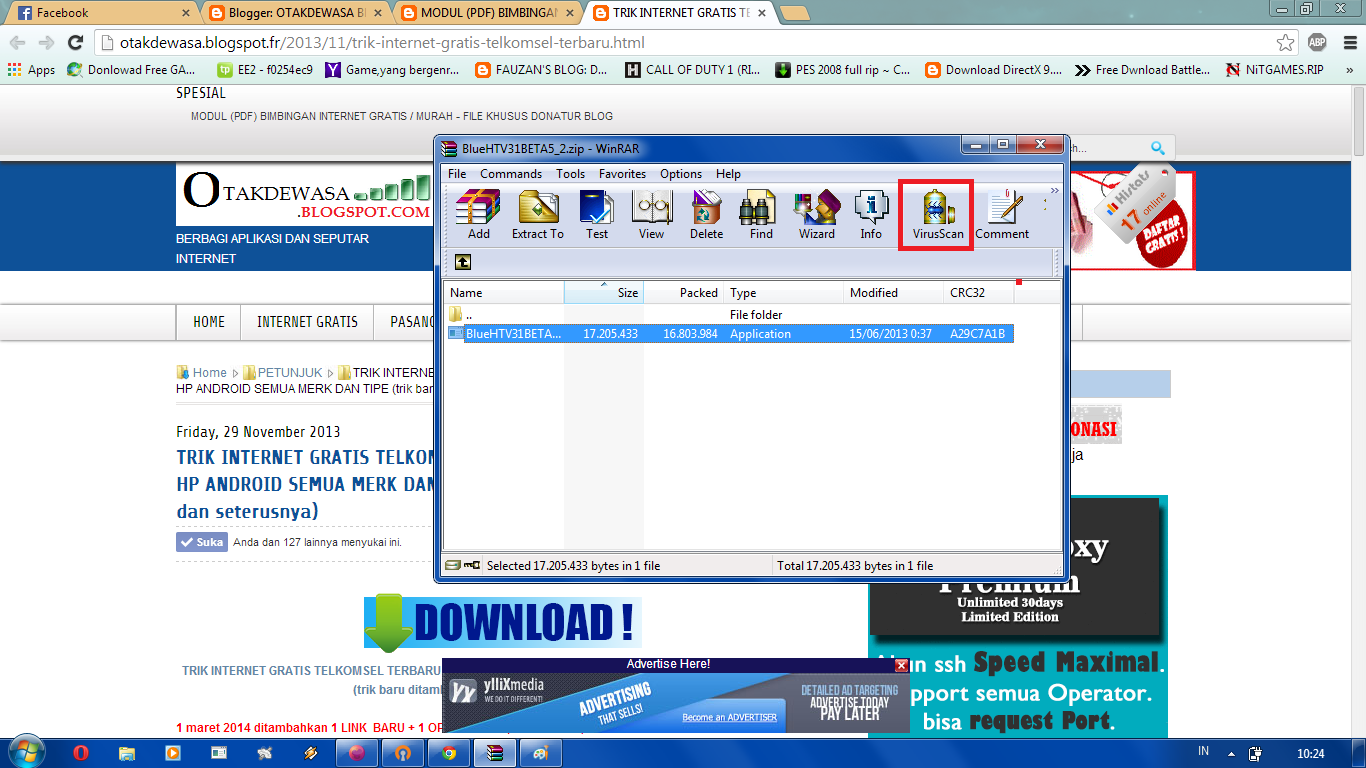Viewport: 1366px width, 768px height.
Task: Expand the WinRAR toolbar overflow chevron
Action: click(1053, 190)
